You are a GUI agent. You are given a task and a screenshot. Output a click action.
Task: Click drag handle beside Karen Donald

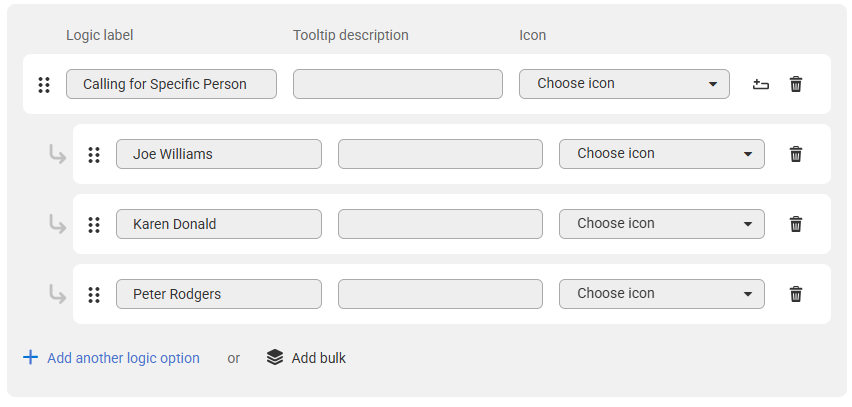[x=94, y=224]
